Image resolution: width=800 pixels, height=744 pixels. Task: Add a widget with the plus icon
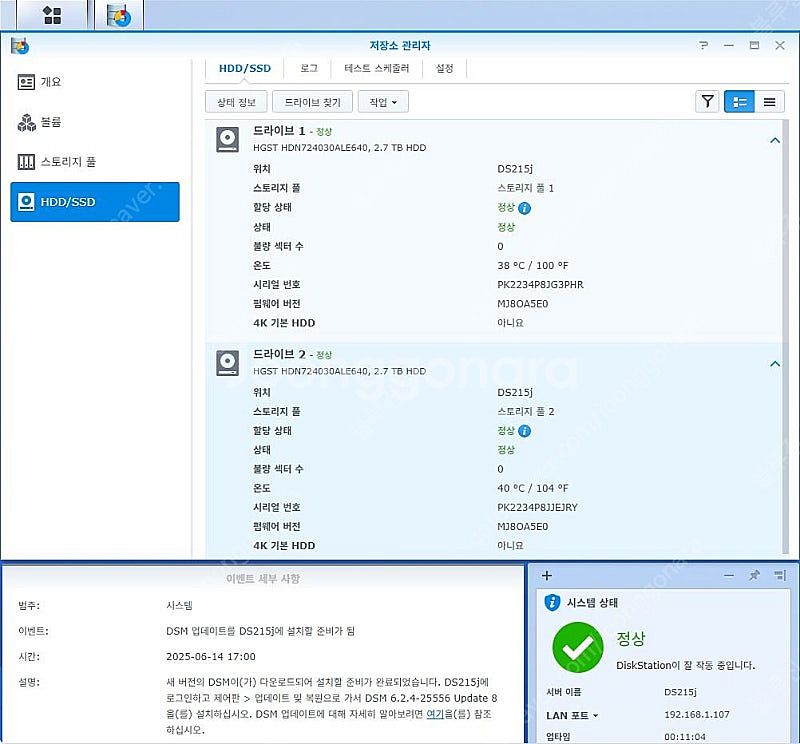pos(547,575)
